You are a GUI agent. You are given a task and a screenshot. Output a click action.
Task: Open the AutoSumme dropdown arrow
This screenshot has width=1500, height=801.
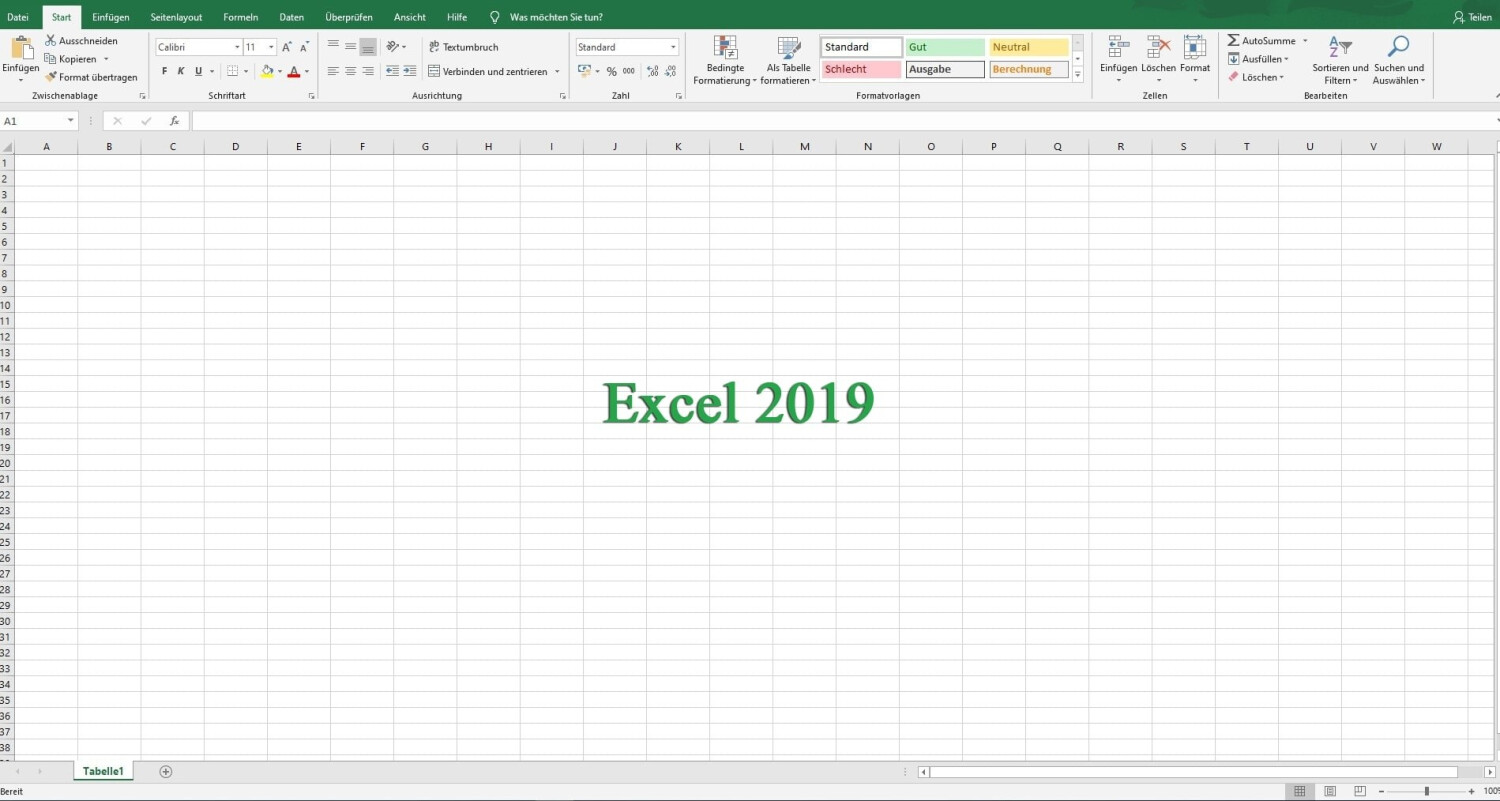click(1305, 41)
